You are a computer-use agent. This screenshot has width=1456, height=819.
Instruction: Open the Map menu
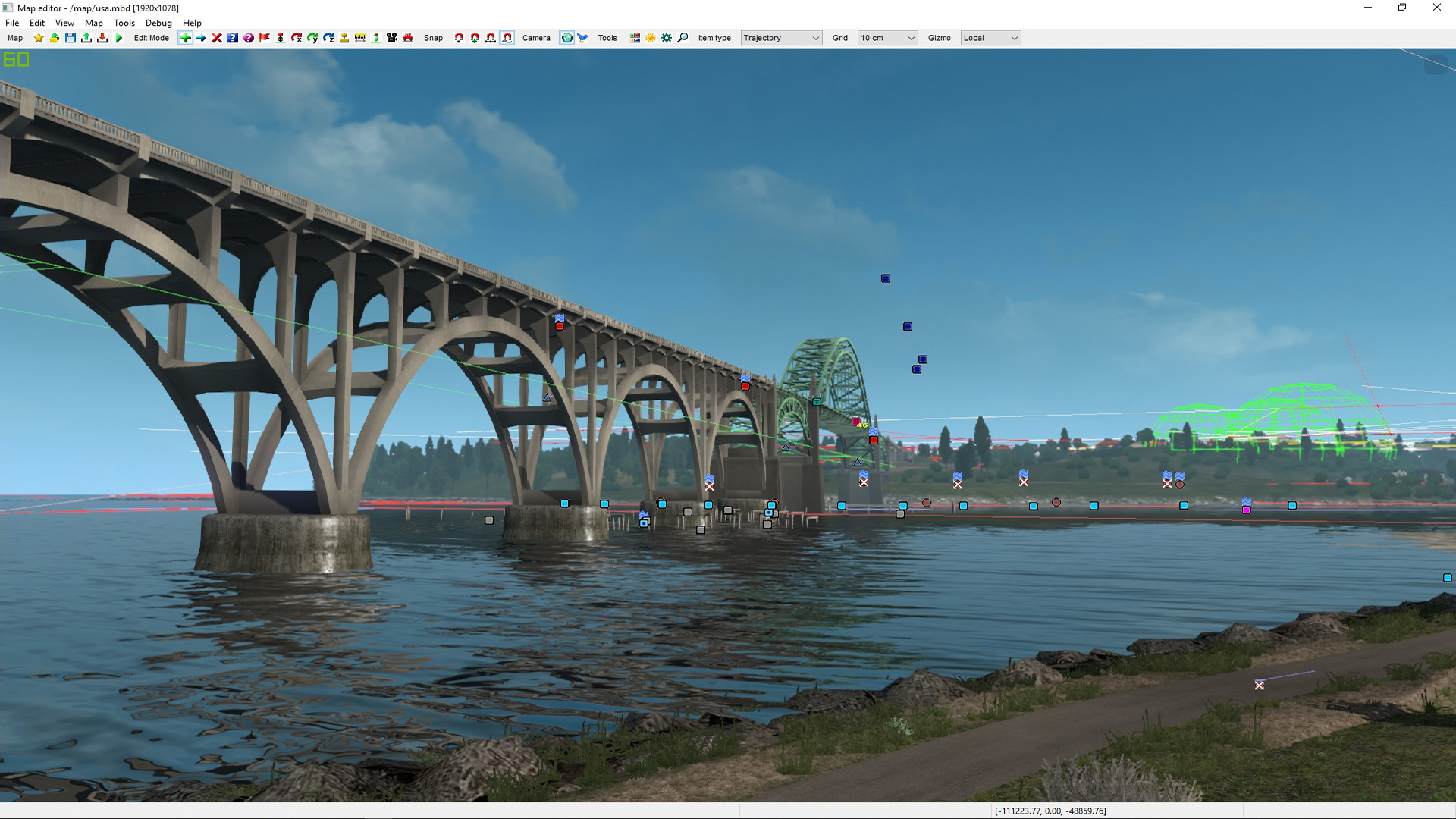(94, 23)
